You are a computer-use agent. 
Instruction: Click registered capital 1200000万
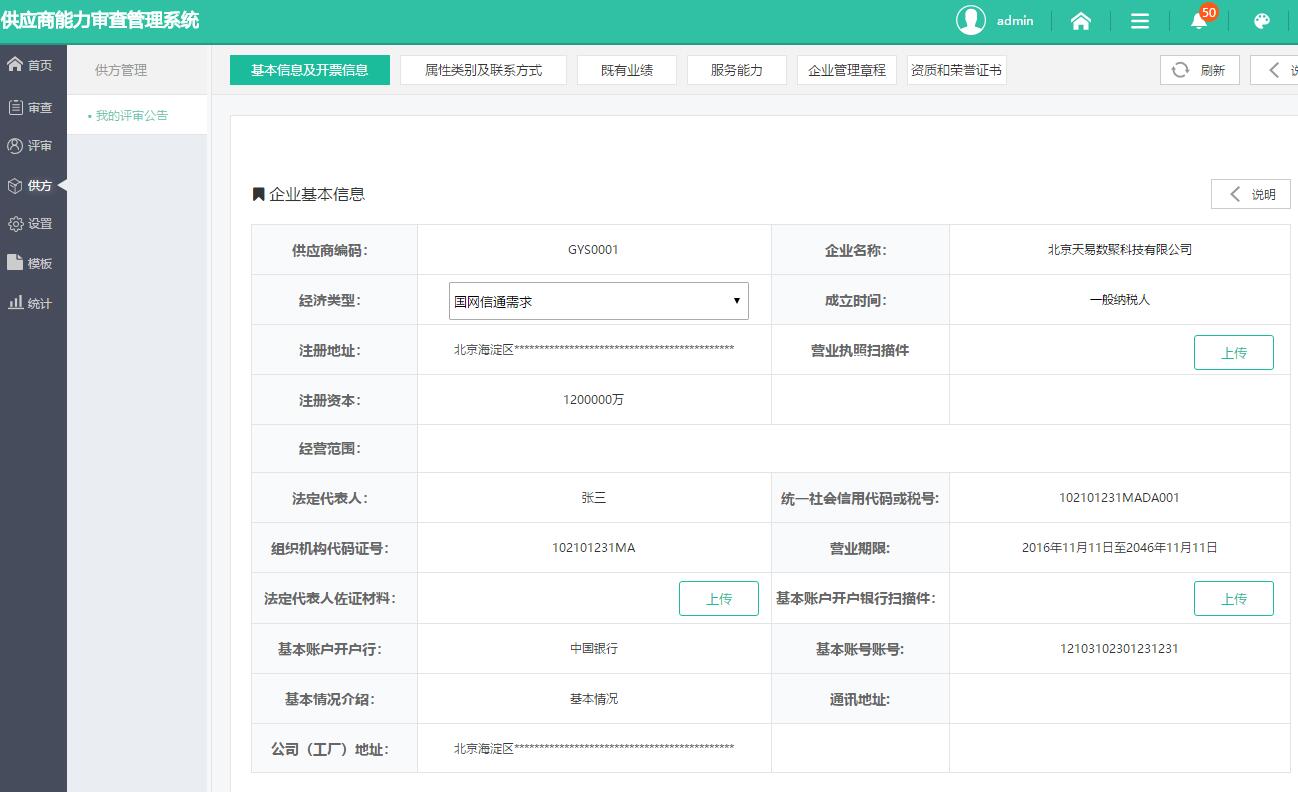[x=594, y=399]
